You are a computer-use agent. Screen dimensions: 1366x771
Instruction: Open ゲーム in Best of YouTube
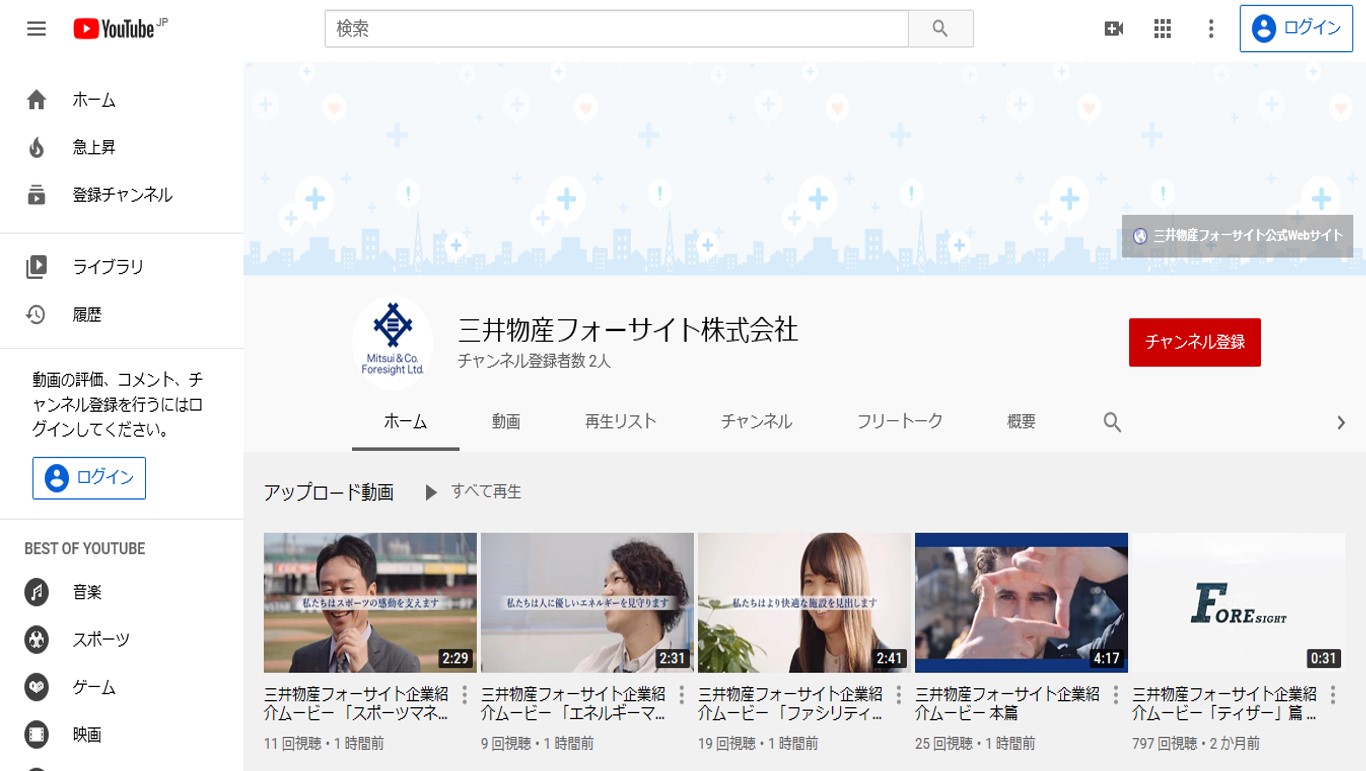coord(94,687)
